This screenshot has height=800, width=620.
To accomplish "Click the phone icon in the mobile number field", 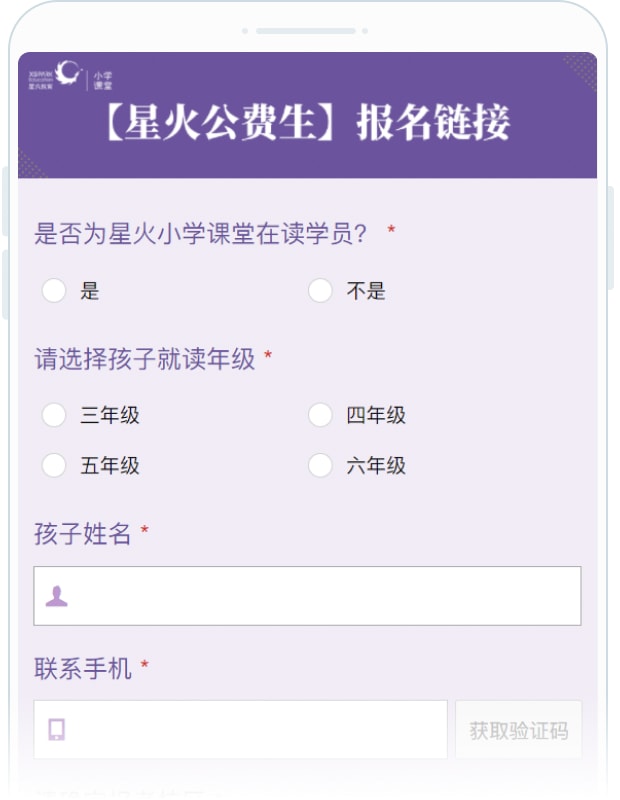I will [57, 729].
